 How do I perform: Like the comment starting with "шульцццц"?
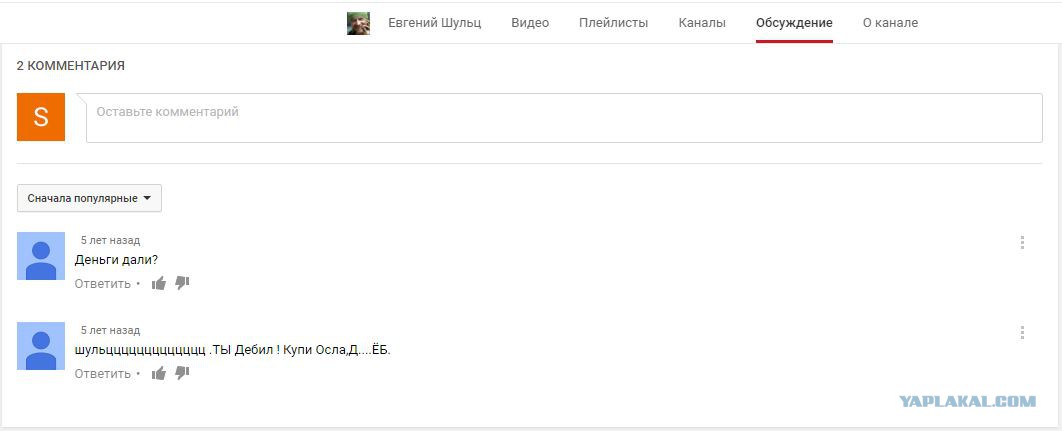158,373
